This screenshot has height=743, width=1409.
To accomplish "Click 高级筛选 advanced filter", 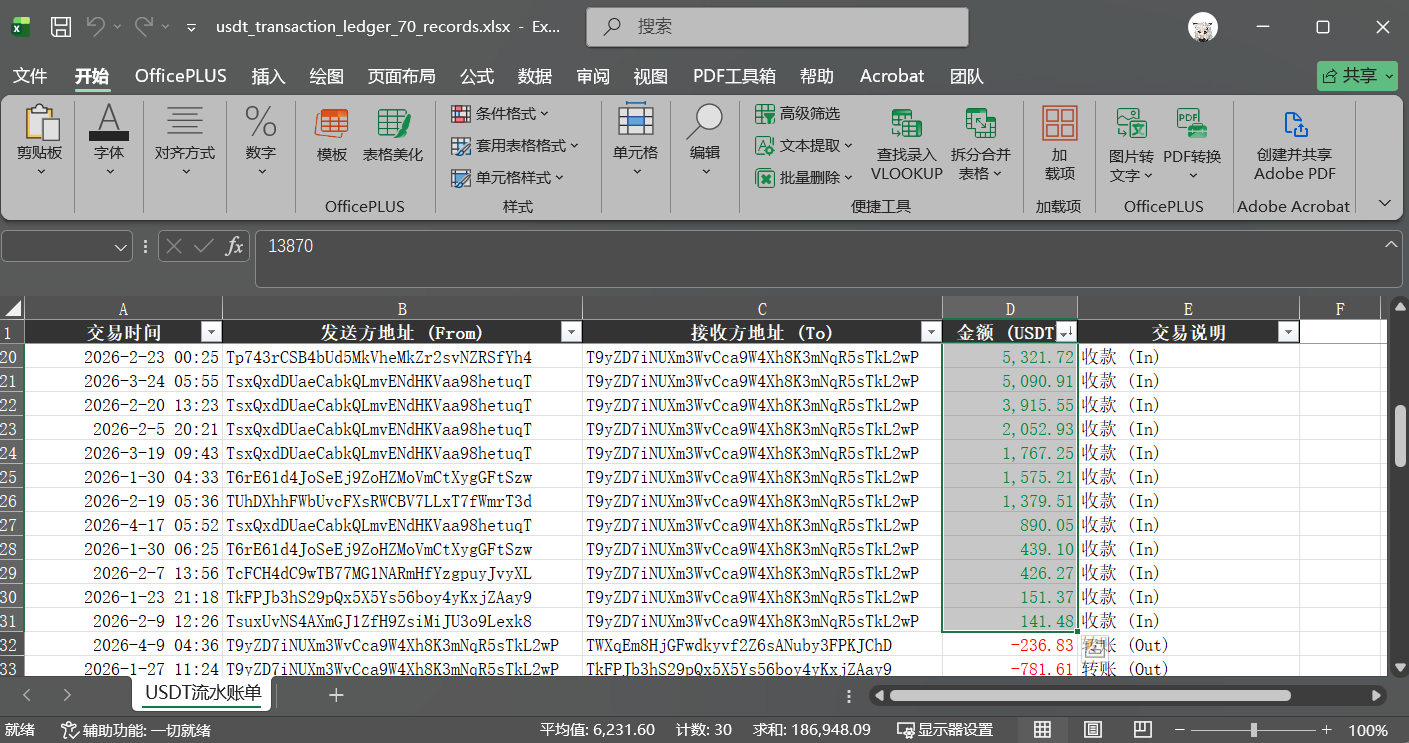I will (x=798, y=114).
